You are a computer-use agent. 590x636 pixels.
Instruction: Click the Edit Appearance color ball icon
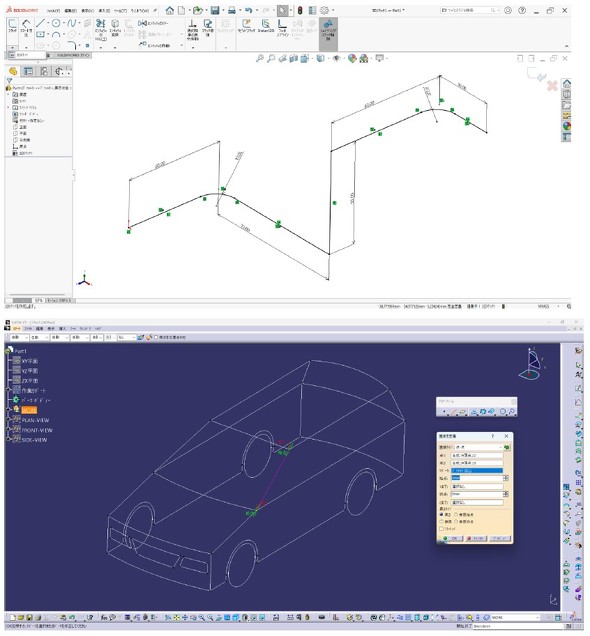[352, 58]
